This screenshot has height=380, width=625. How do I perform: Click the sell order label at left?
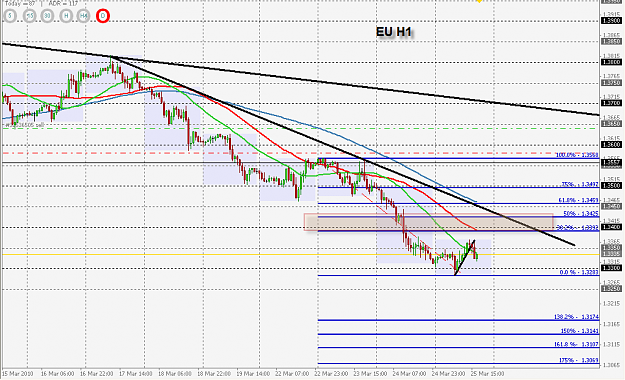click(24, 125)
